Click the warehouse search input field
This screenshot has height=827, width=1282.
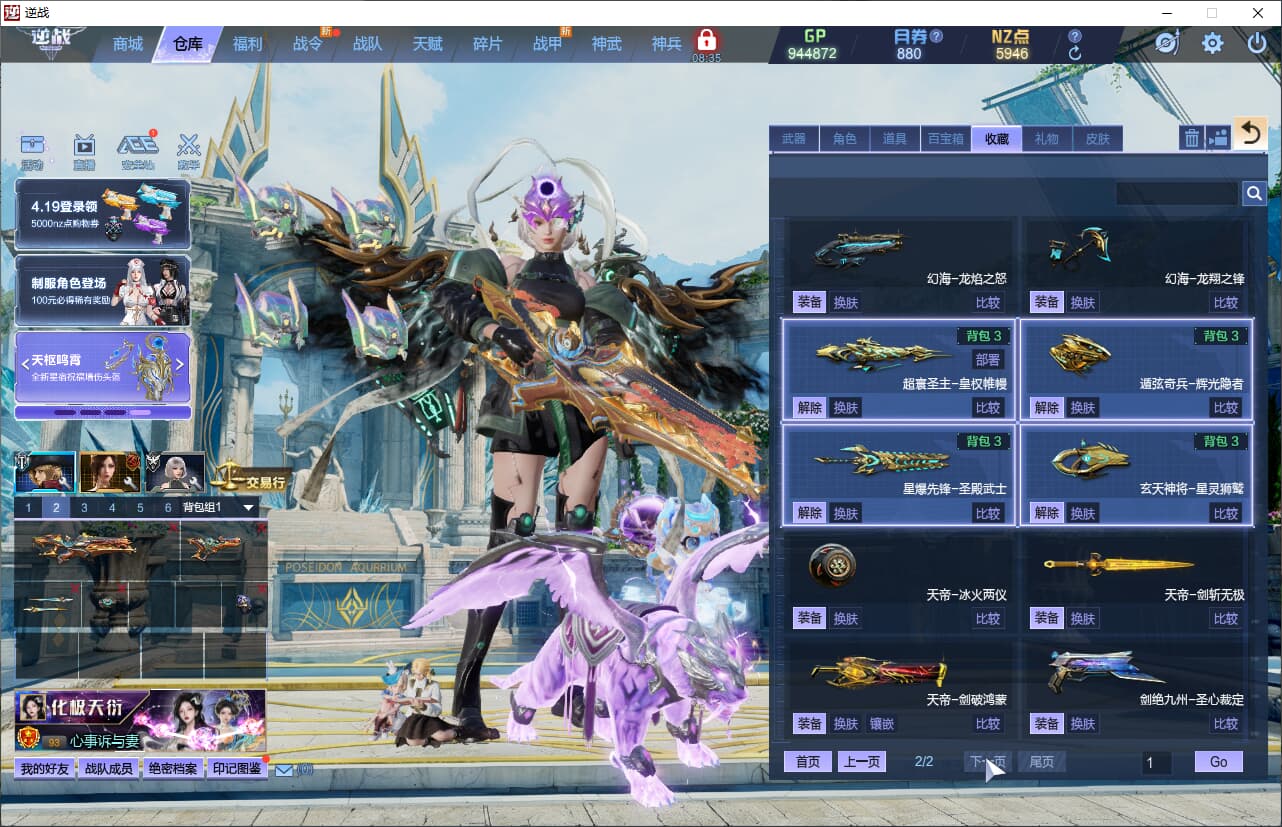[x=1177, y=193]
